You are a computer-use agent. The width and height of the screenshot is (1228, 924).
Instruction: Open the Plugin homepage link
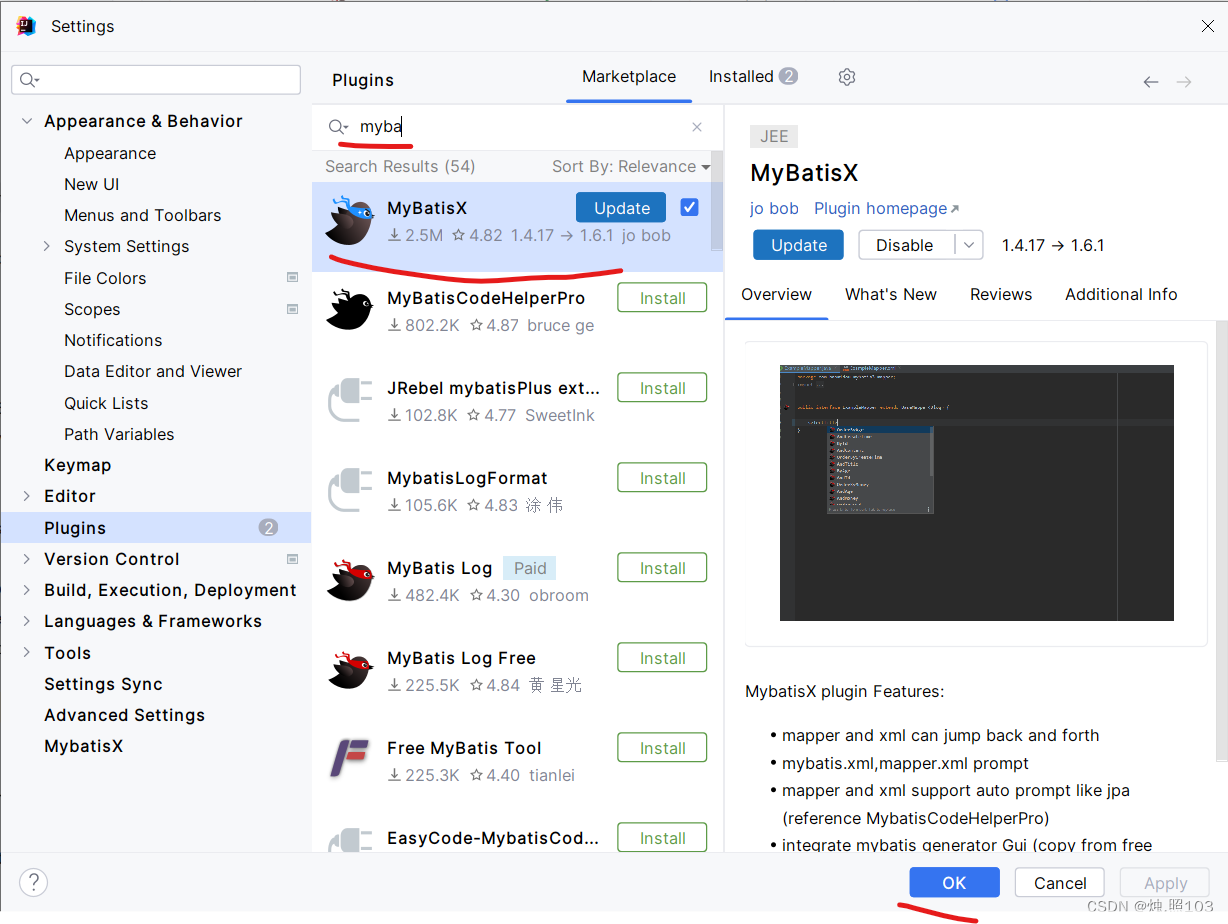[886, 208]
